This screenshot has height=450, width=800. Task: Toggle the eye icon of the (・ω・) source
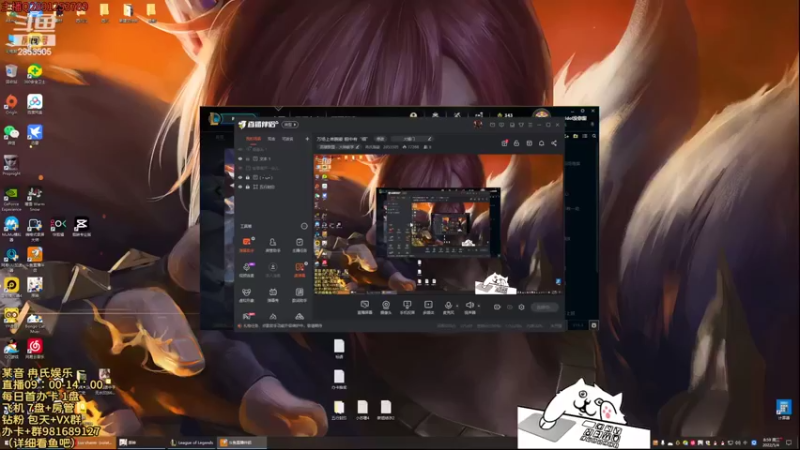pos(240,178)
